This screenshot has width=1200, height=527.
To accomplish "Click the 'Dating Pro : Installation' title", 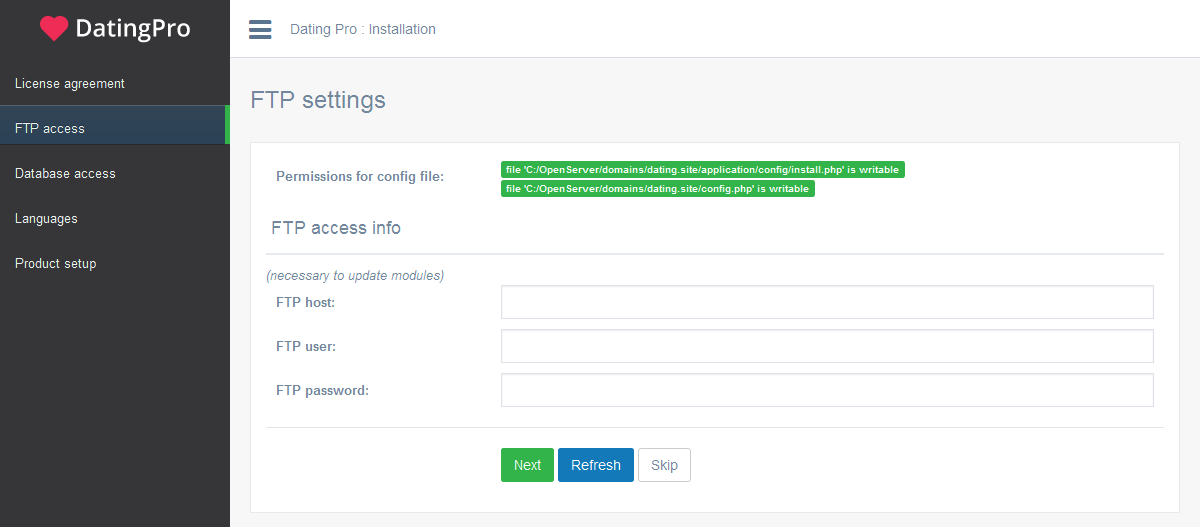I will (363, 29).
